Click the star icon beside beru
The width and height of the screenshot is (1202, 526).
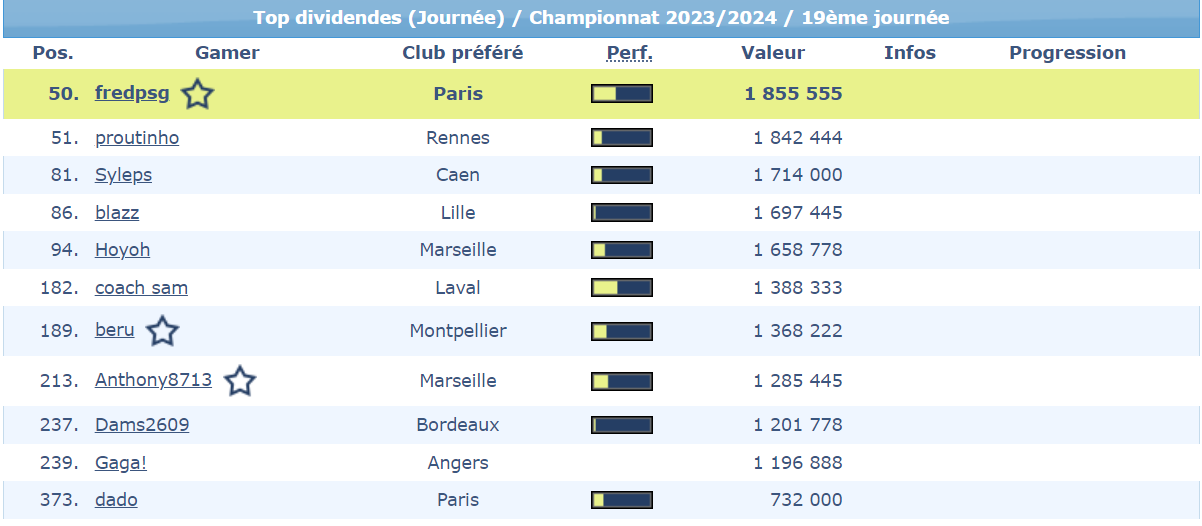pyautogui.click(x=163, y=331)
